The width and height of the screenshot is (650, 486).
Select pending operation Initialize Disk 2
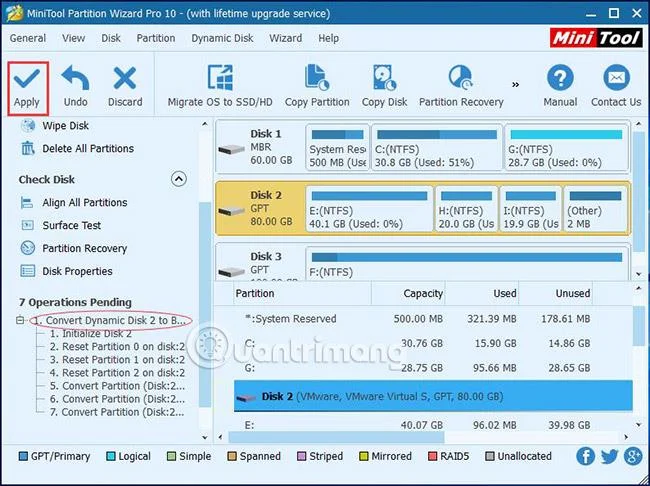tap(91, 333)
